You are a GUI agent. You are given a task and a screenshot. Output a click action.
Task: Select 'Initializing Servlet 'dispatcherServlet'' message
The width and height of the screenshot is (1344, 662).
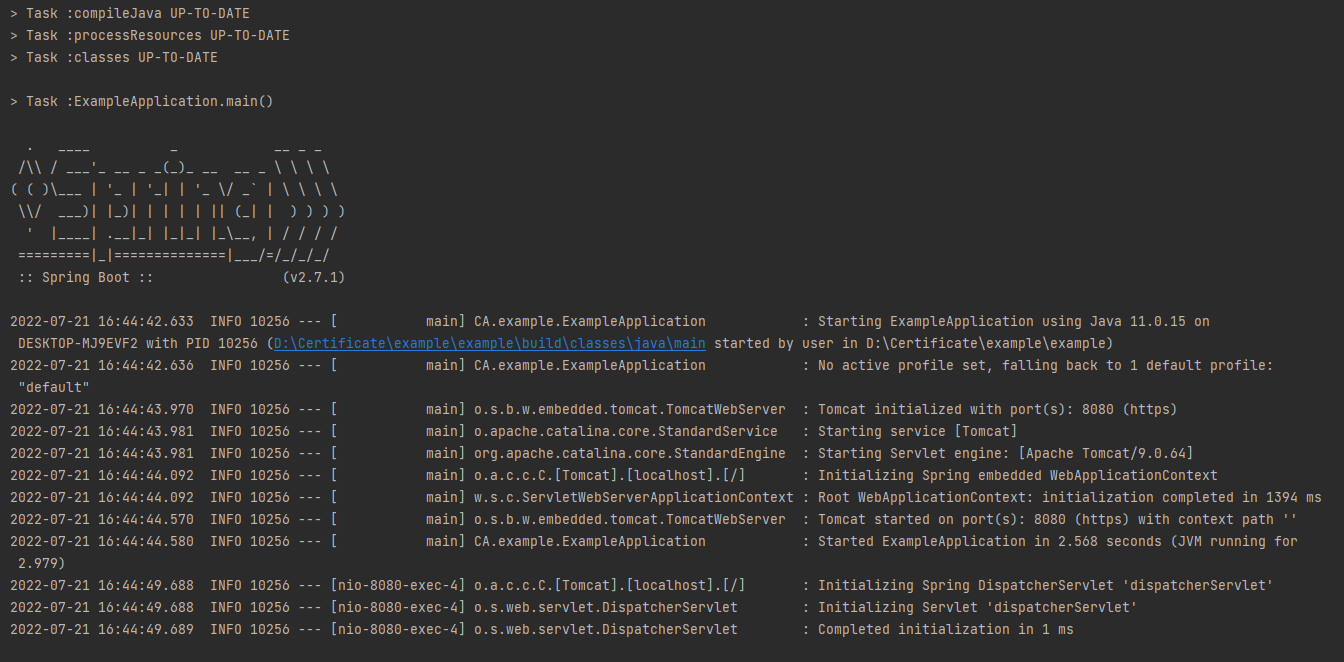pos(978,607)
